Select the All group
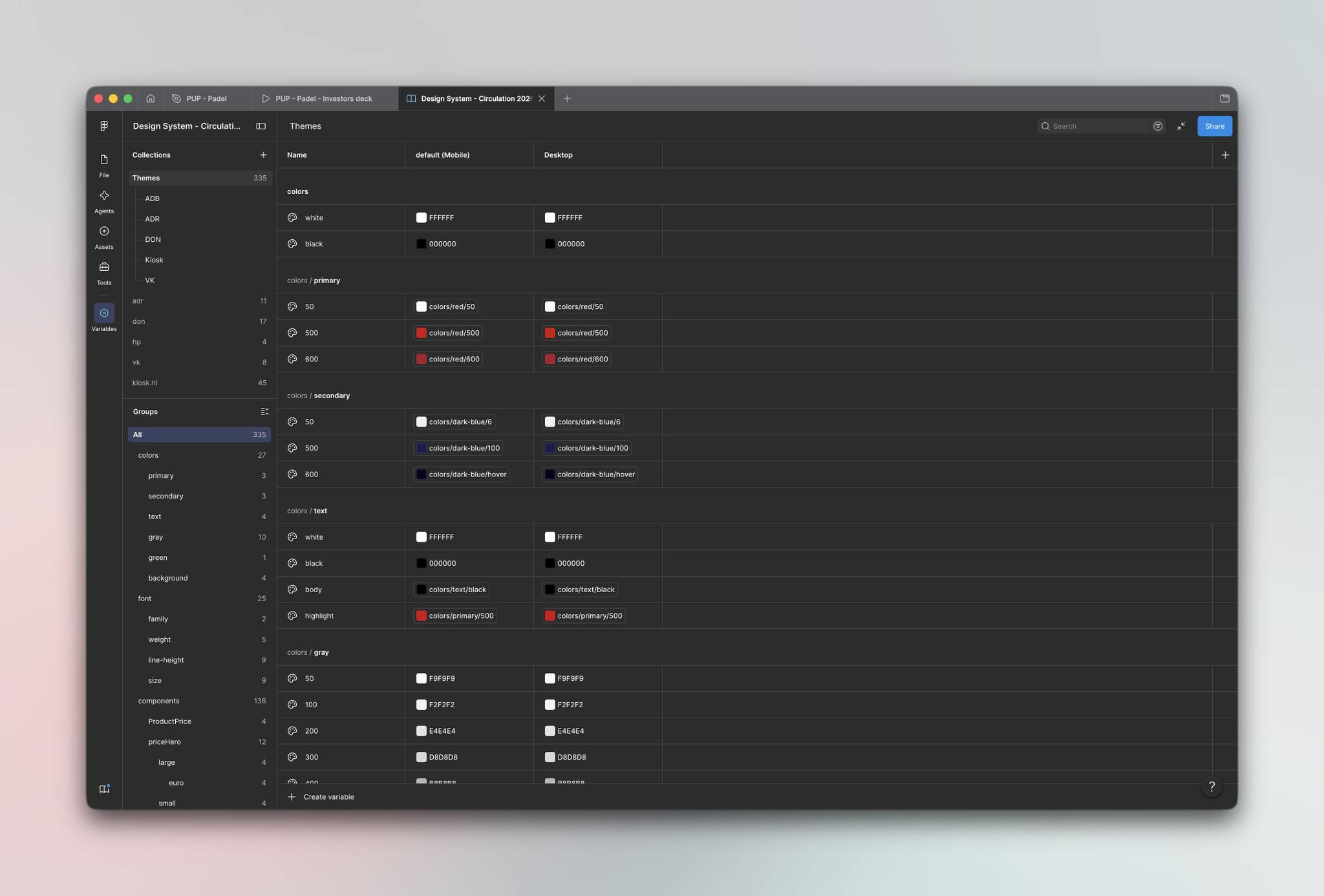 coord(200,434)
